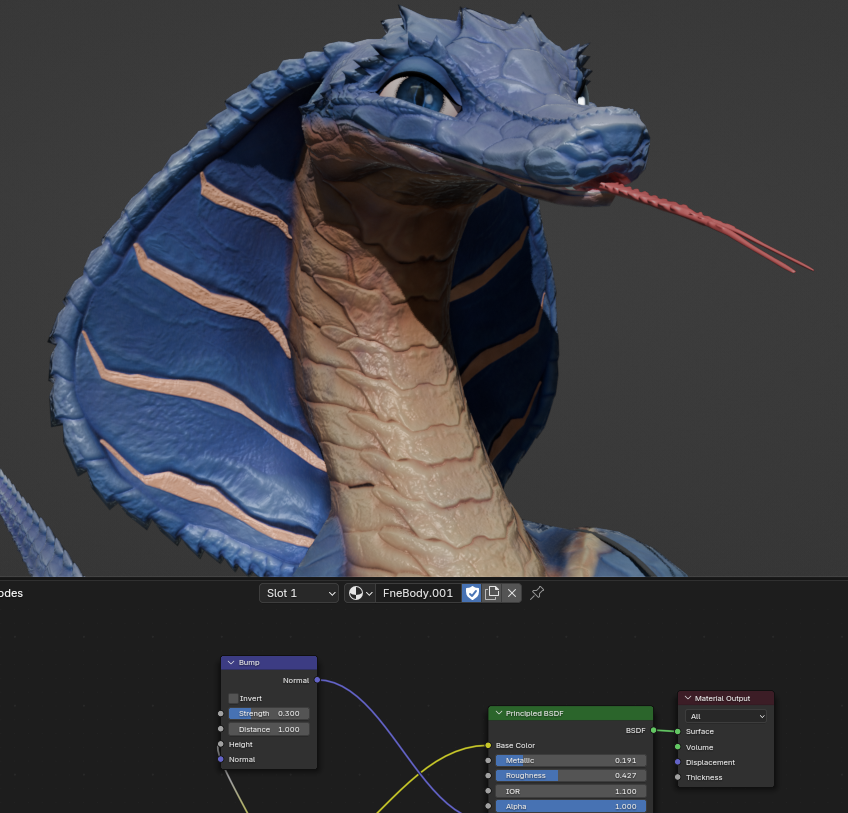Click the Surface input socket
The height and width of the screenshot is (813, 848).
[x=678, y=731]
